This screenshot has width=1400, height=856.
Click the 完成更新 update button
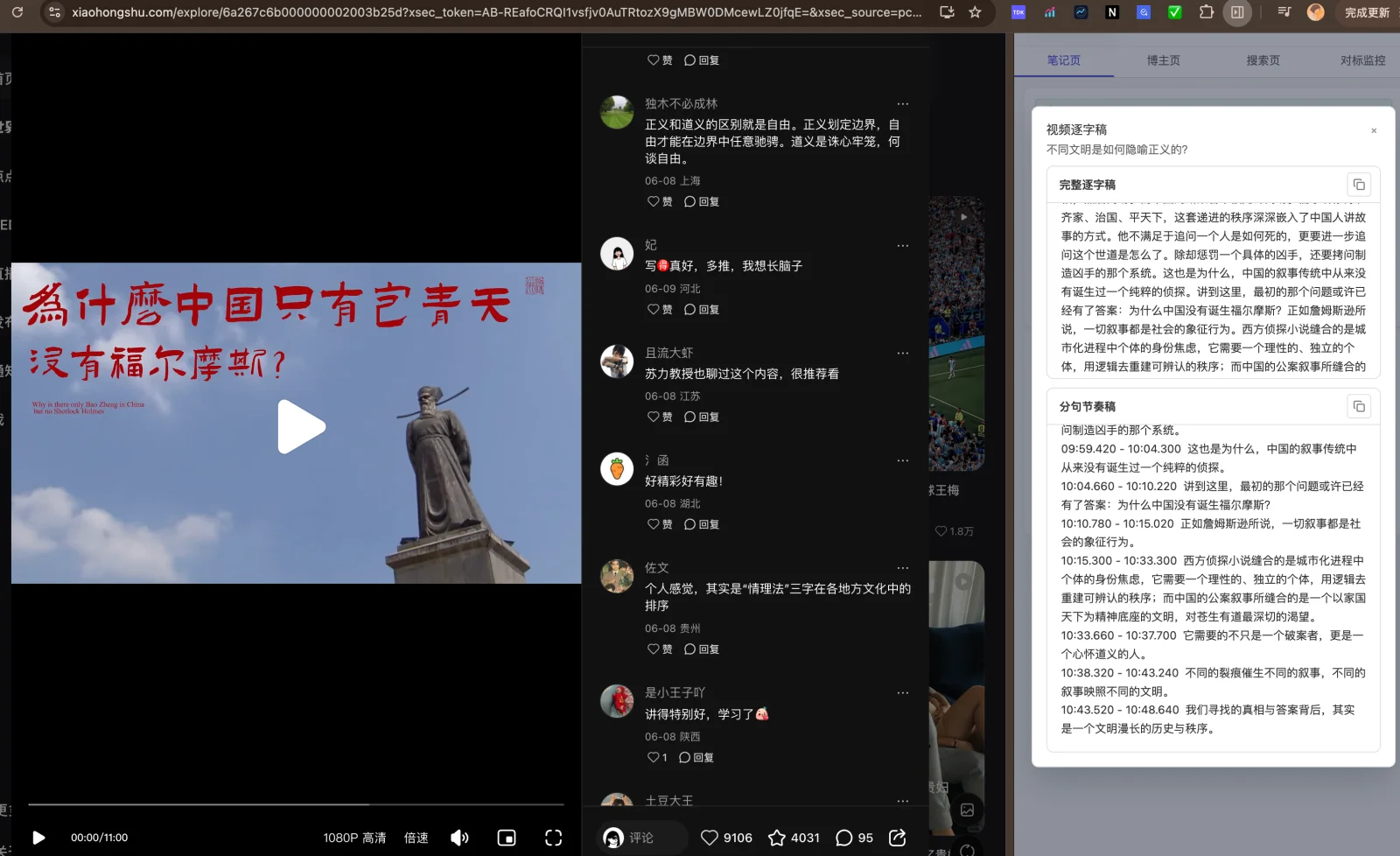click(x=1367, y=12)
